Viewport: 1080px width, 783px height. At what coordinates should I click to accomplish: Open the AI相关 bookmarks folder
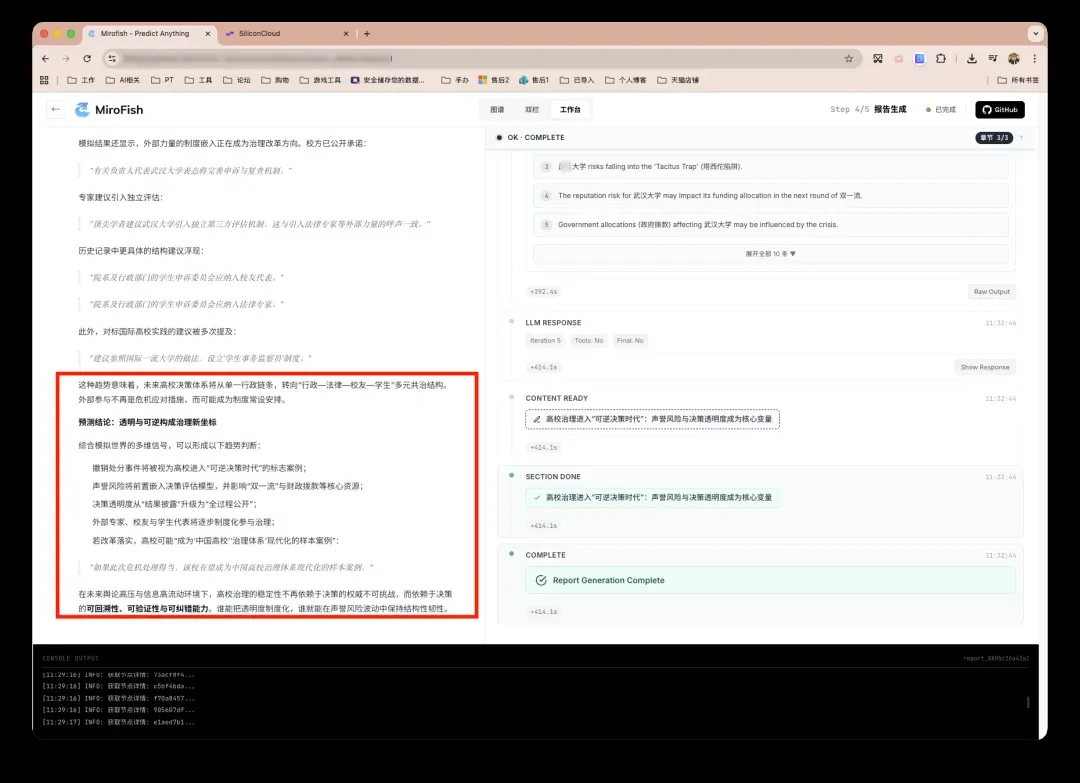click(125, 80)
